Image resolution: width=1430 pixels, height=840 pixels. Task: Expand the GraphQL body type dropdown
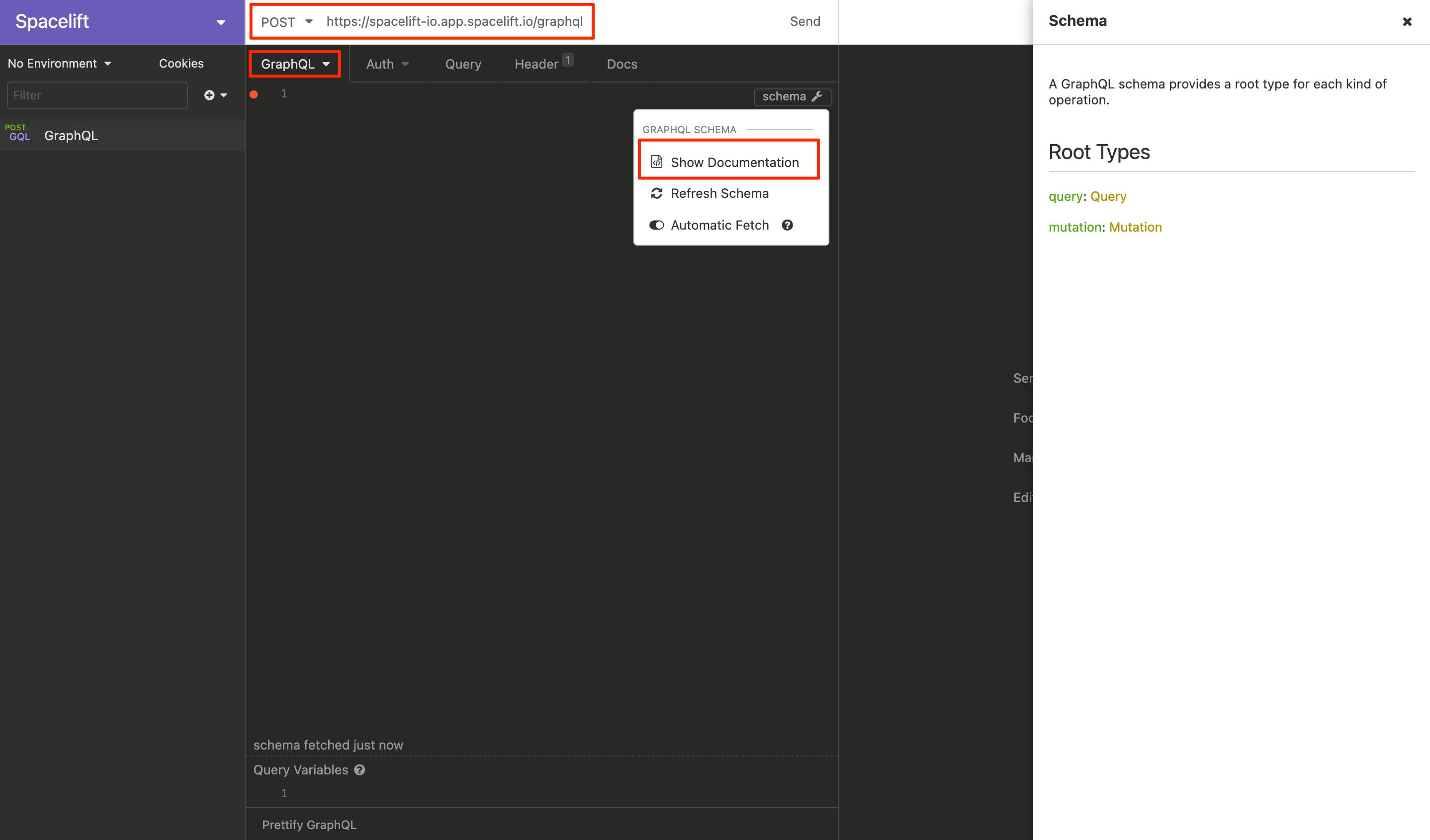(294, 64)
